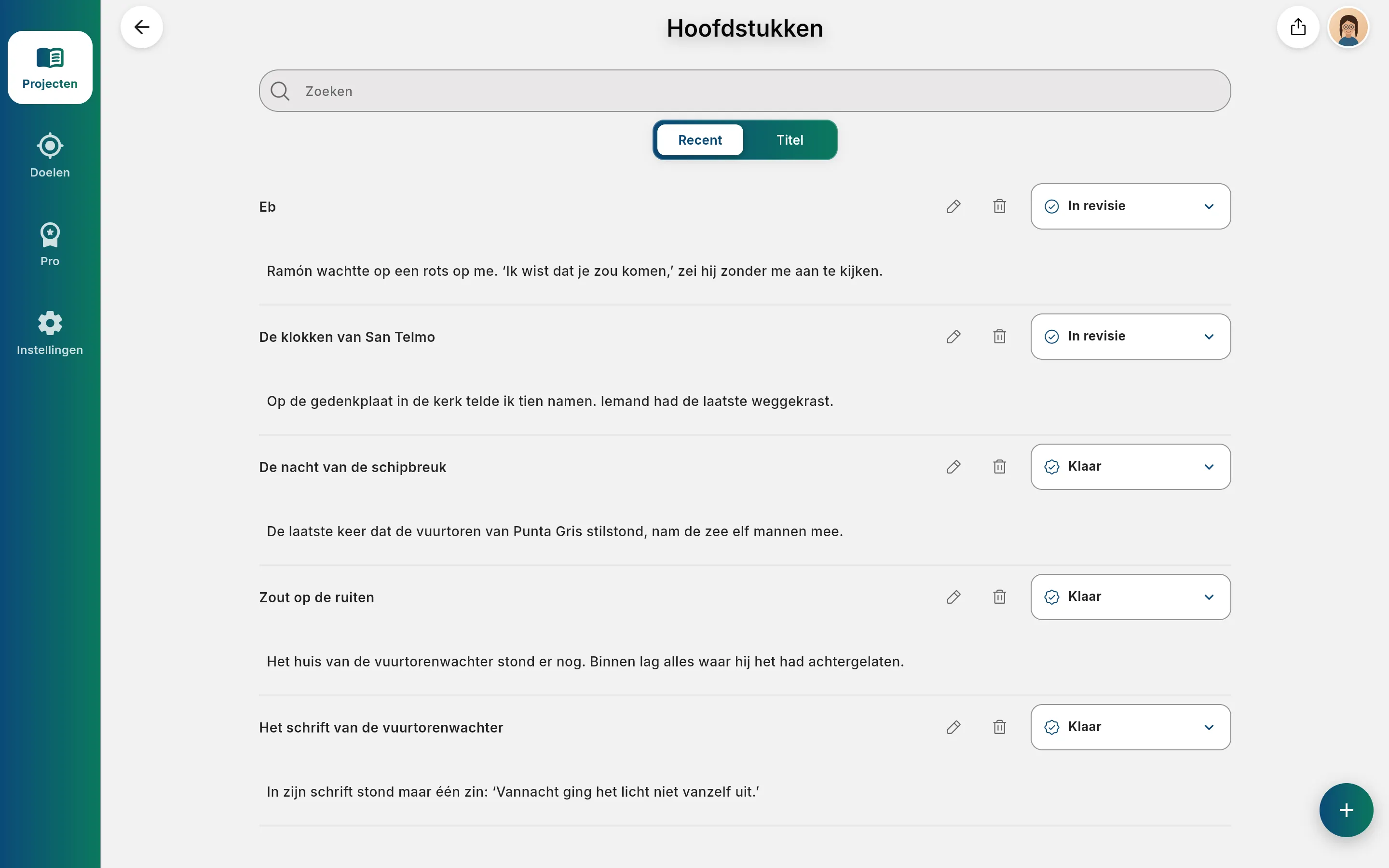1389x868 pixels.
Task: Select chapter title 'De klokken van San Telmo'
Action: tap(347, 337)
